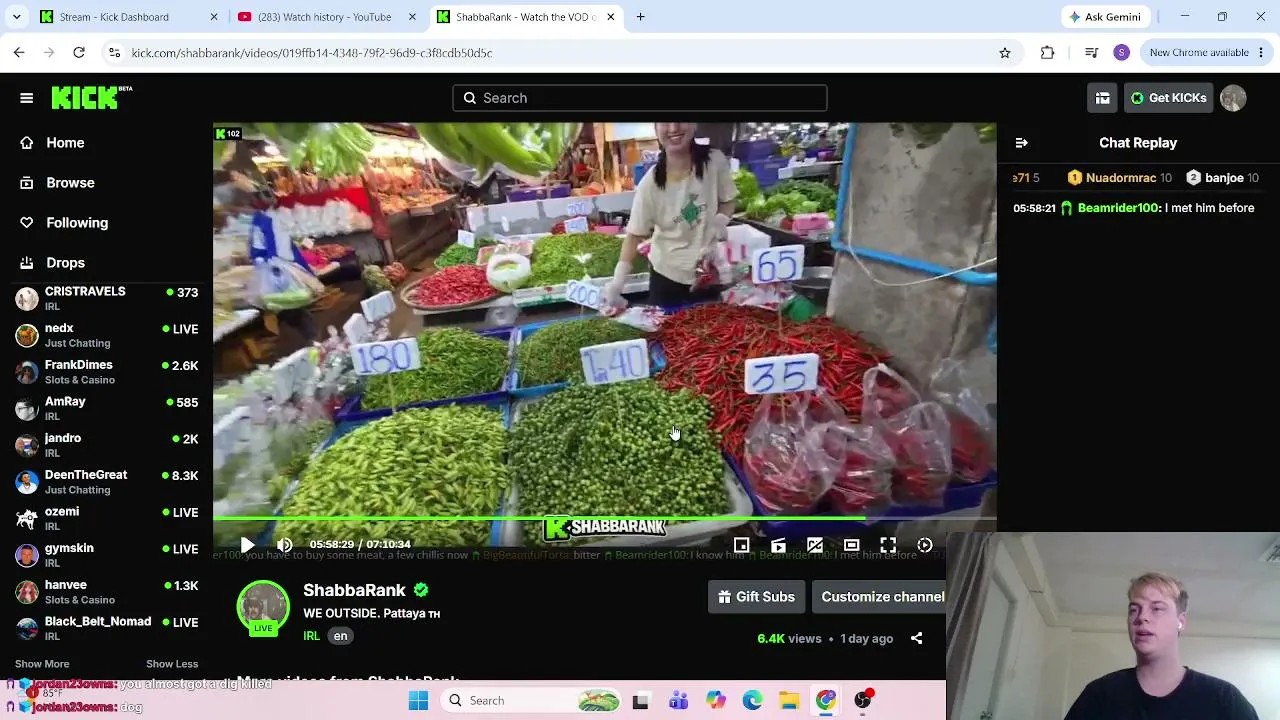Share this video via the share icon

point(916,639)
